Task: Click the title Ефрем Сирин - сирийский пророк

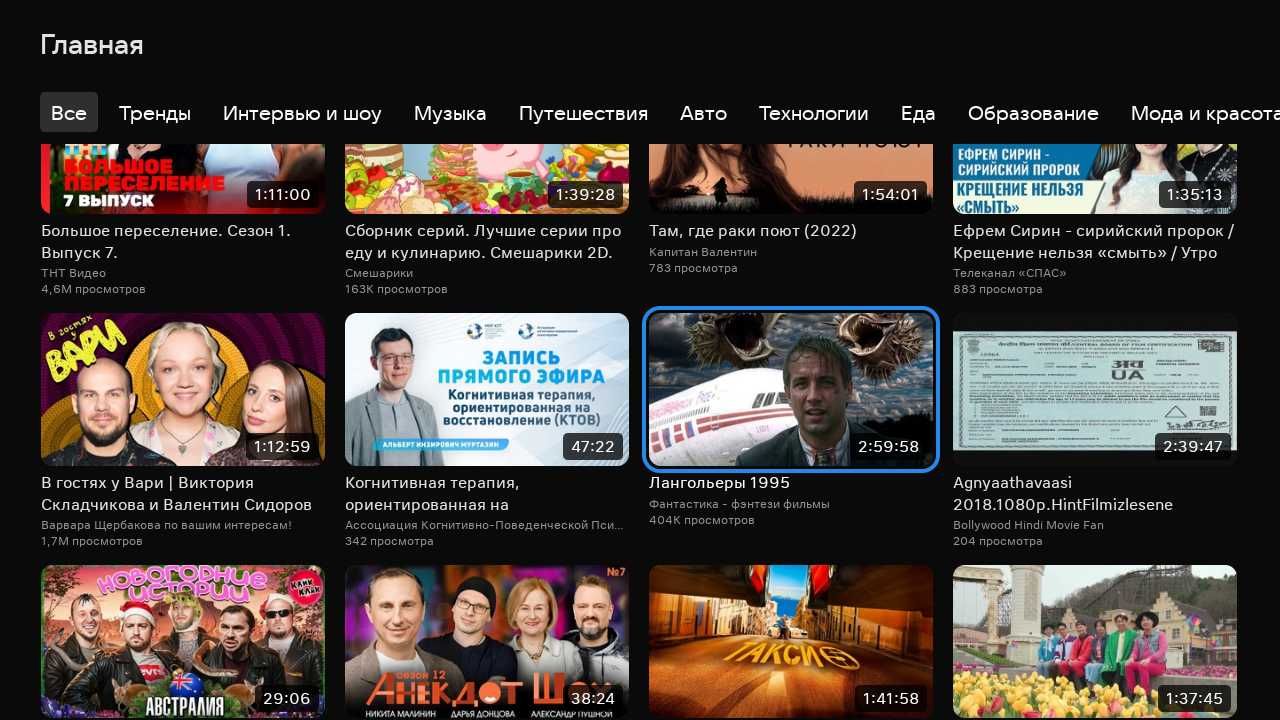Action: coord(1094,242)
